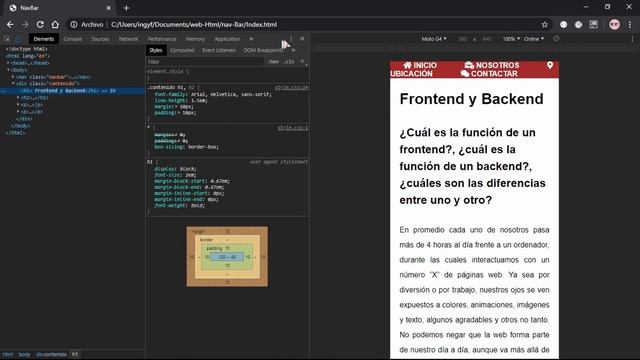Open the Network tab
Image resolution: width=640 pixels, height=360 pixels.
(128, 39)
